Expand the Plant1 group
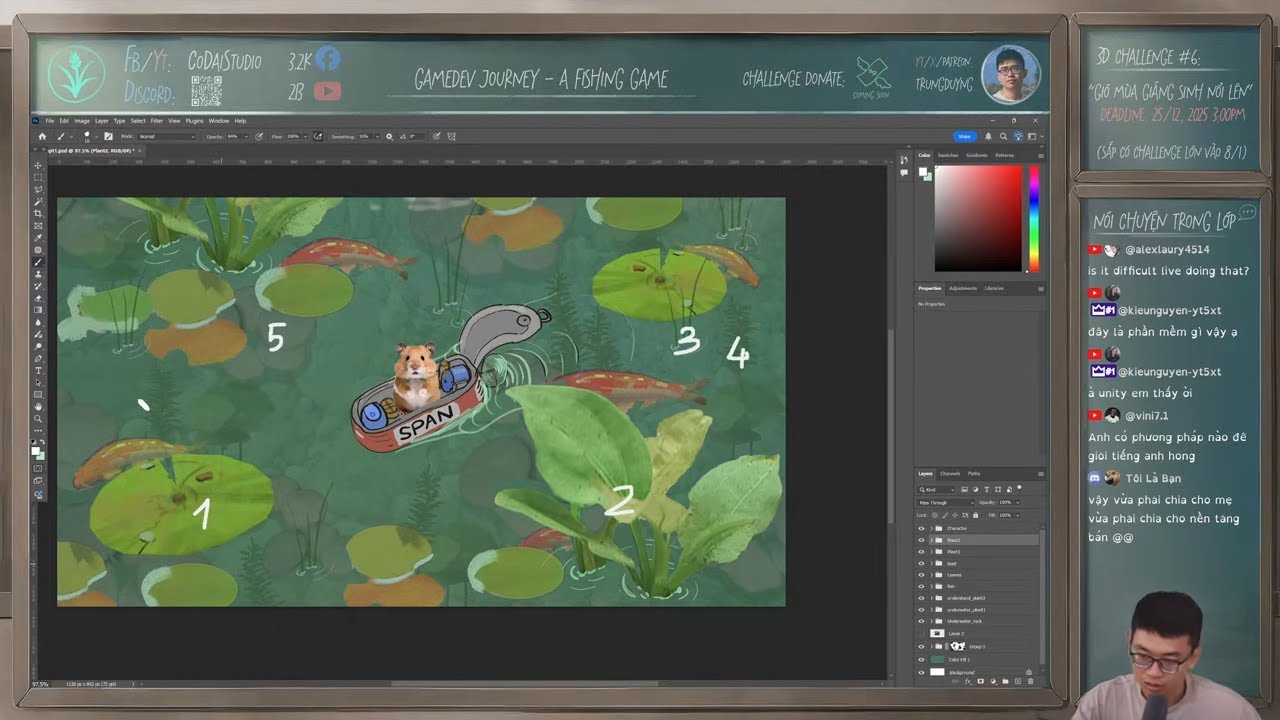The width and height of the screenshot is (1280, 720). click(931, 552)
